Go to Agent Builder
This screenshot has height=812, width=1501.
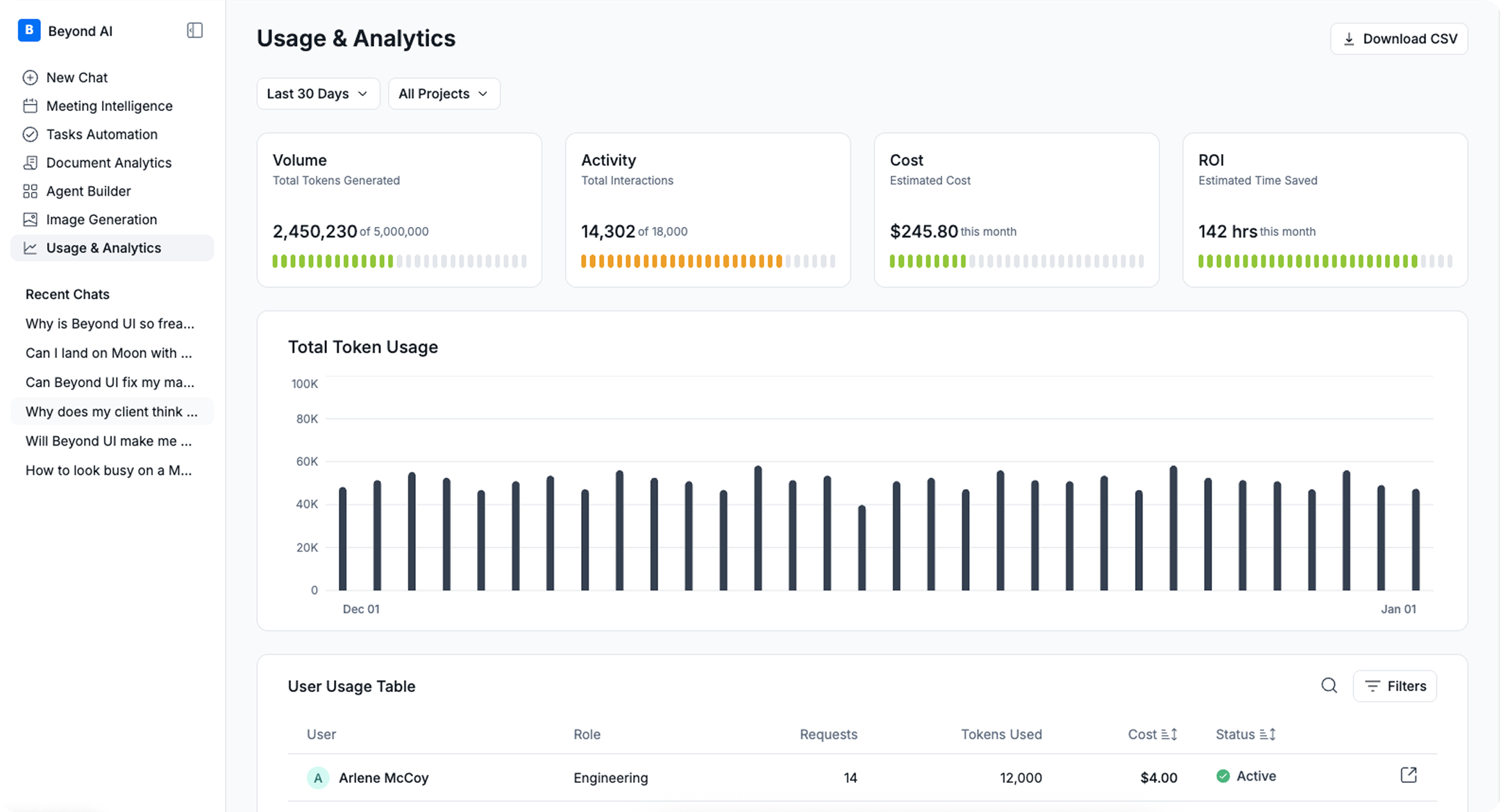tap(112, 192)
